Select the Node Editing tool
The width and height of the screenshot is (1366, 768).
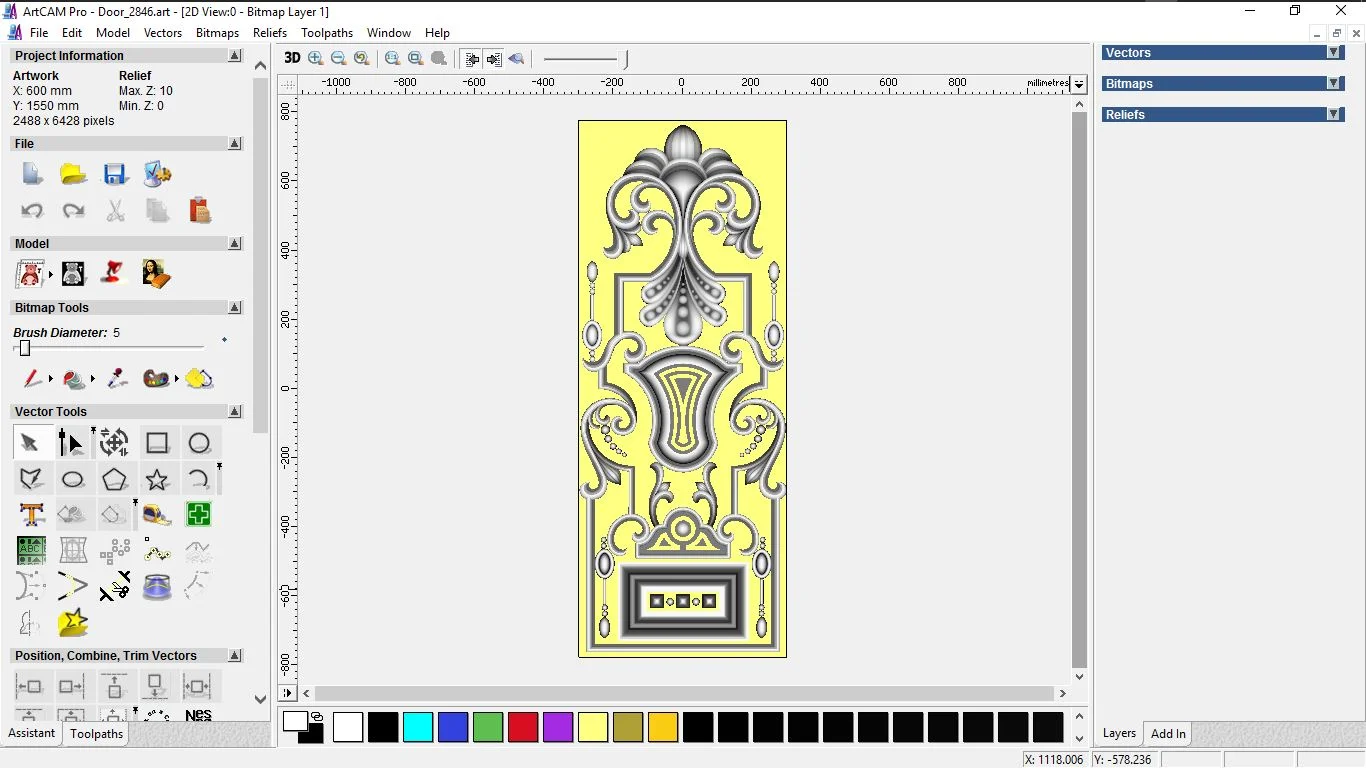(71, 442)
